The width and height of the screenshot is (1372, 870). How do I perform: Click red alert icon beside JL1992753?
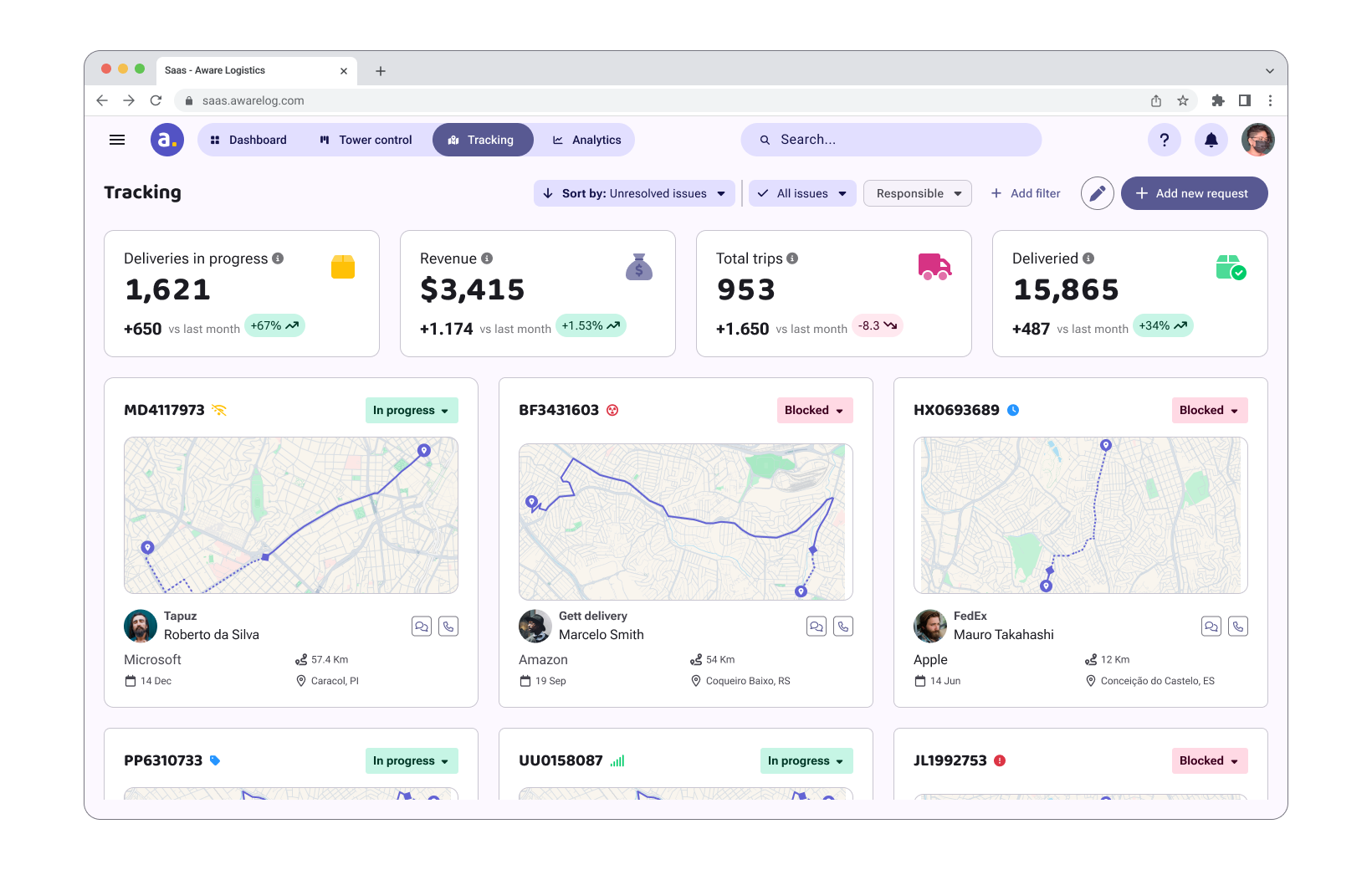pos(1000,760)
